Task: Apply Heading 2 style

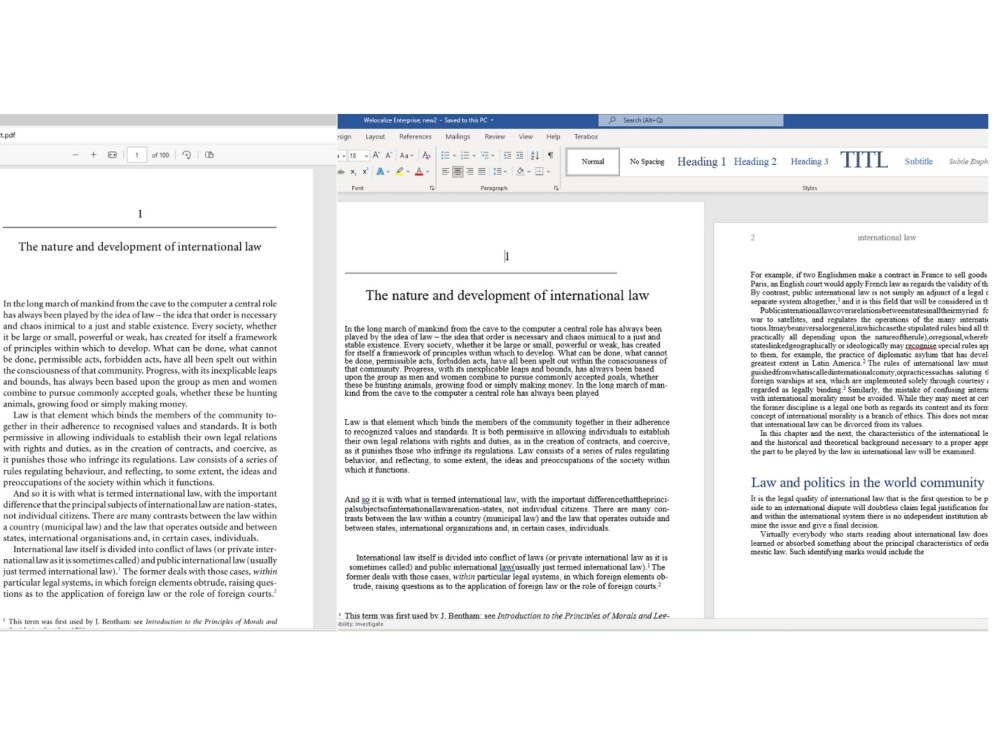Action: pyautogui.click(x=755, y=161)
